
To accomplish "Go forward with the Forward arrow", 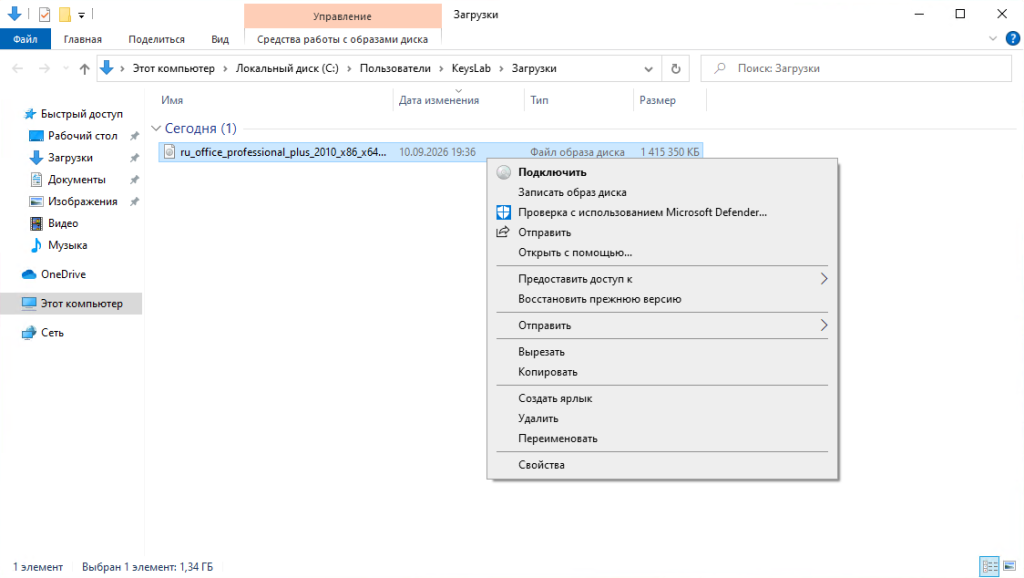I will coord(44,69).
